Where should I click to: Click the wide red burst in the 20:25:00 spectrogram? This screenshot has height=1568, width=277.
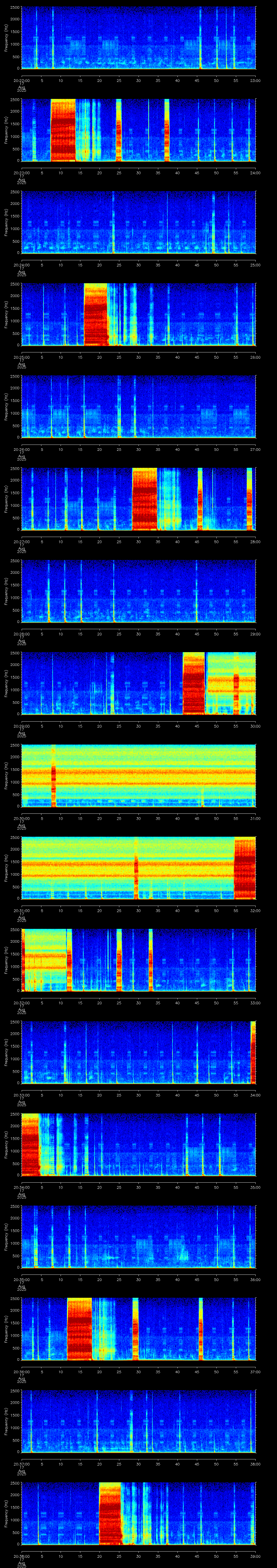pyautogui.click(x=95, y=315)
